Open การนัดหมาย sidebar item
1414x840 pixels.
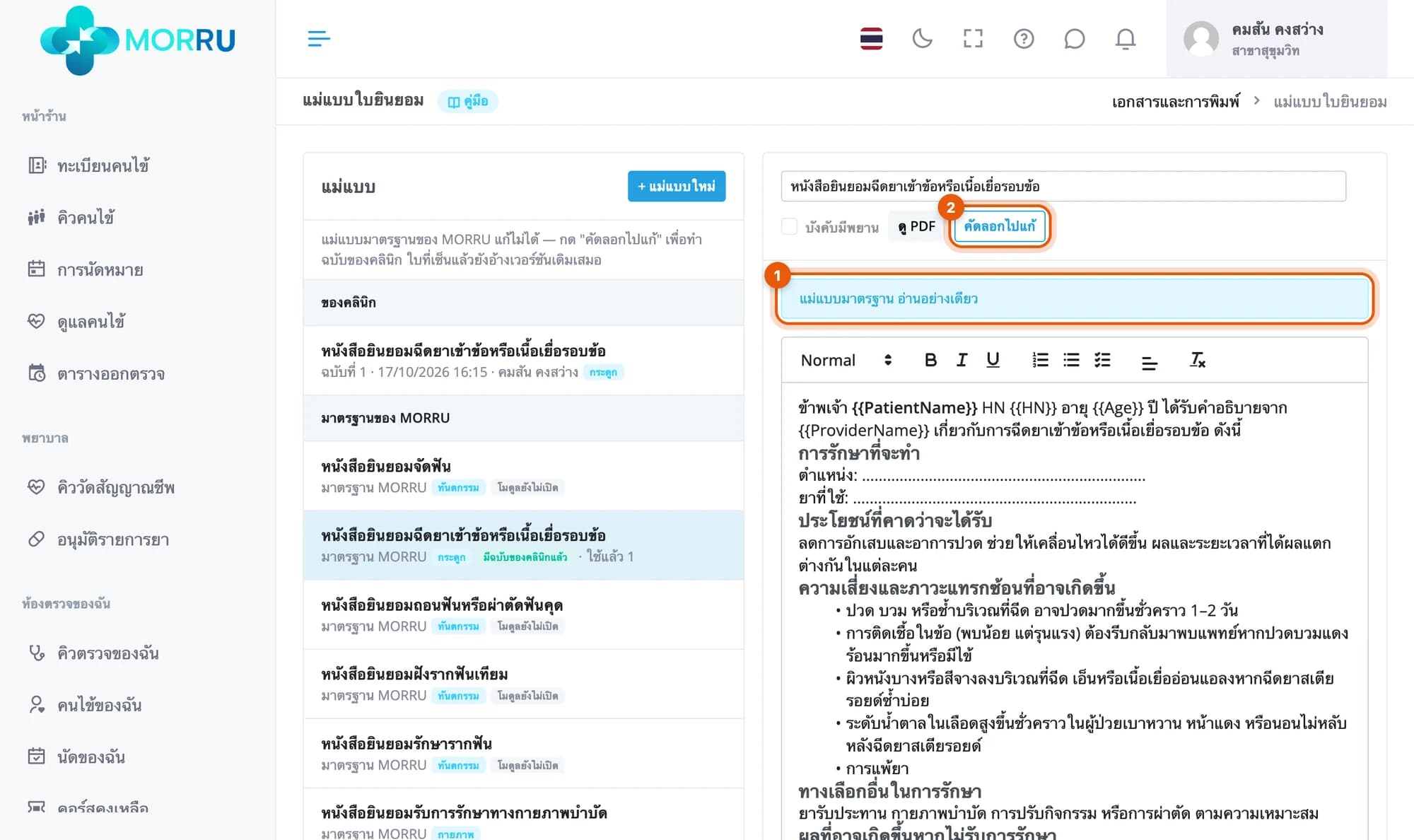[x=86, y=269]
